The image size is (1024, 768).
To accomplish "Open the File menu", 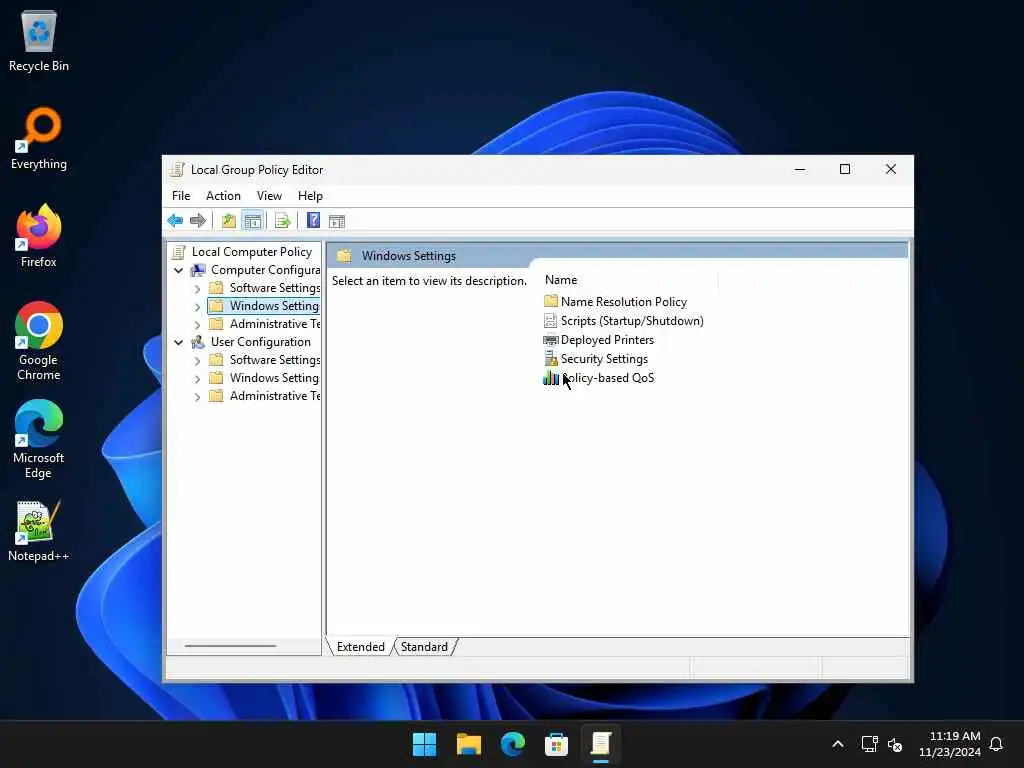I will tap(181, 196).
